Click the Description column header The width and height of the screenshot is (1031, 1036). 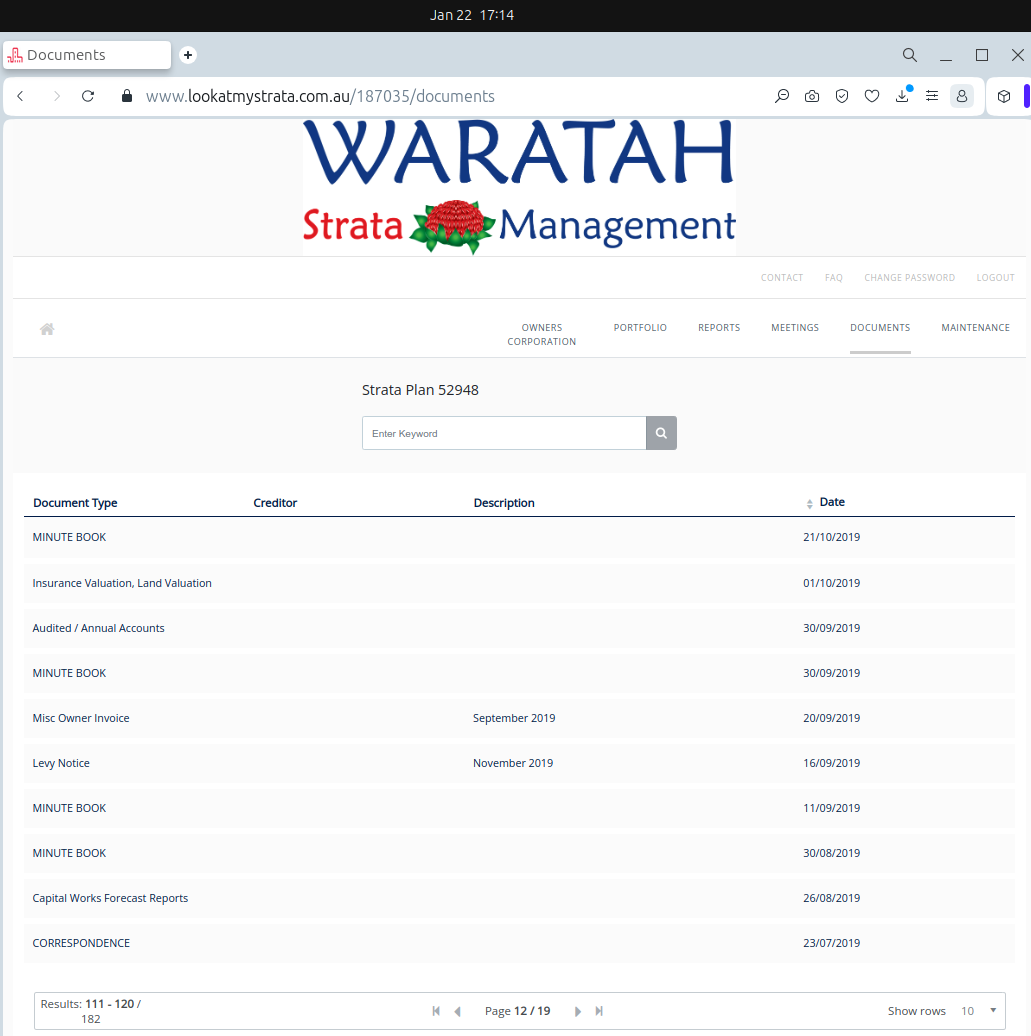pyautogui.click(x=504, y=503)
